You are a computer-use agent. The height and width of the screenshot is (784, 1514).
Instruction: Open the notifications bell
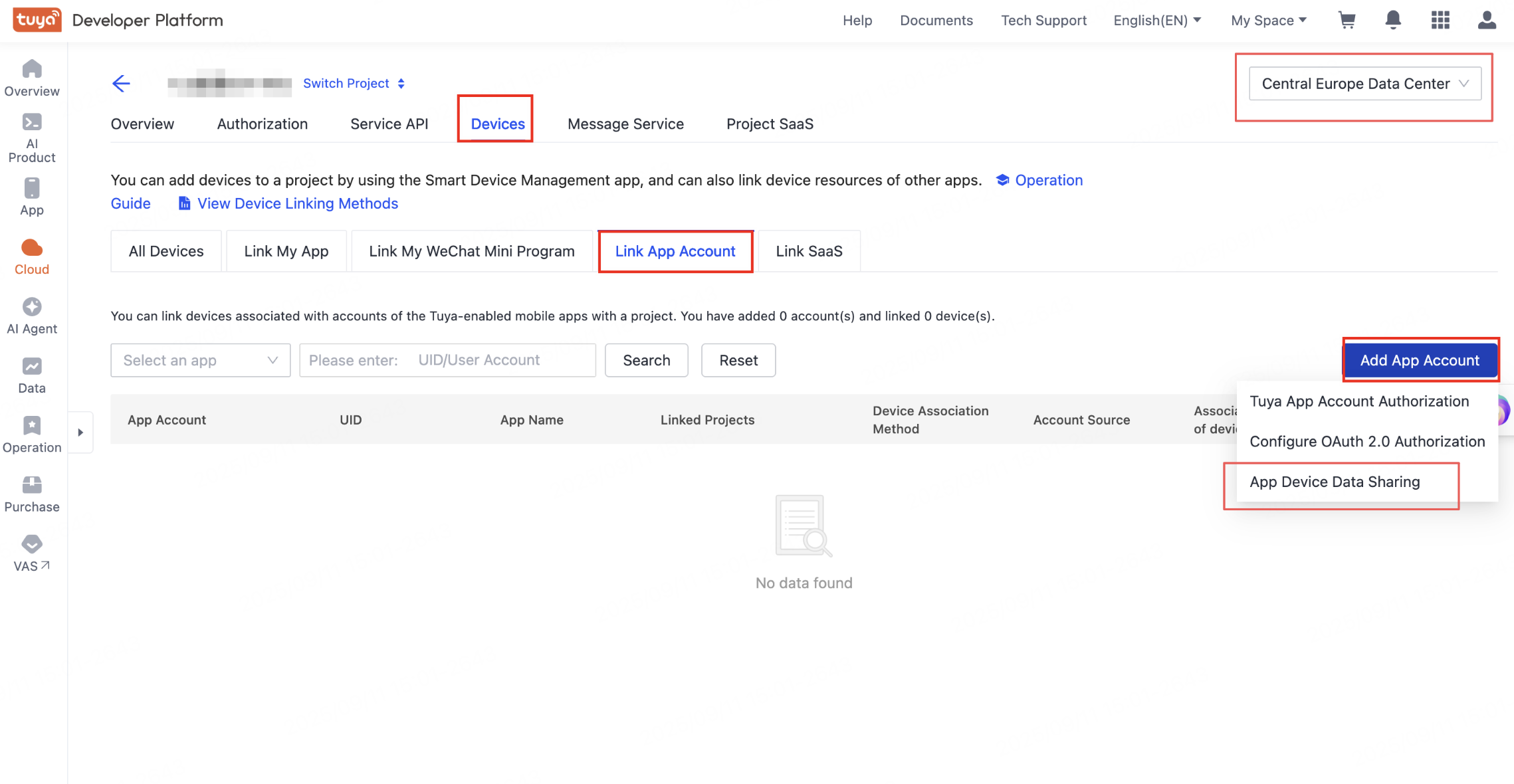1393,20
